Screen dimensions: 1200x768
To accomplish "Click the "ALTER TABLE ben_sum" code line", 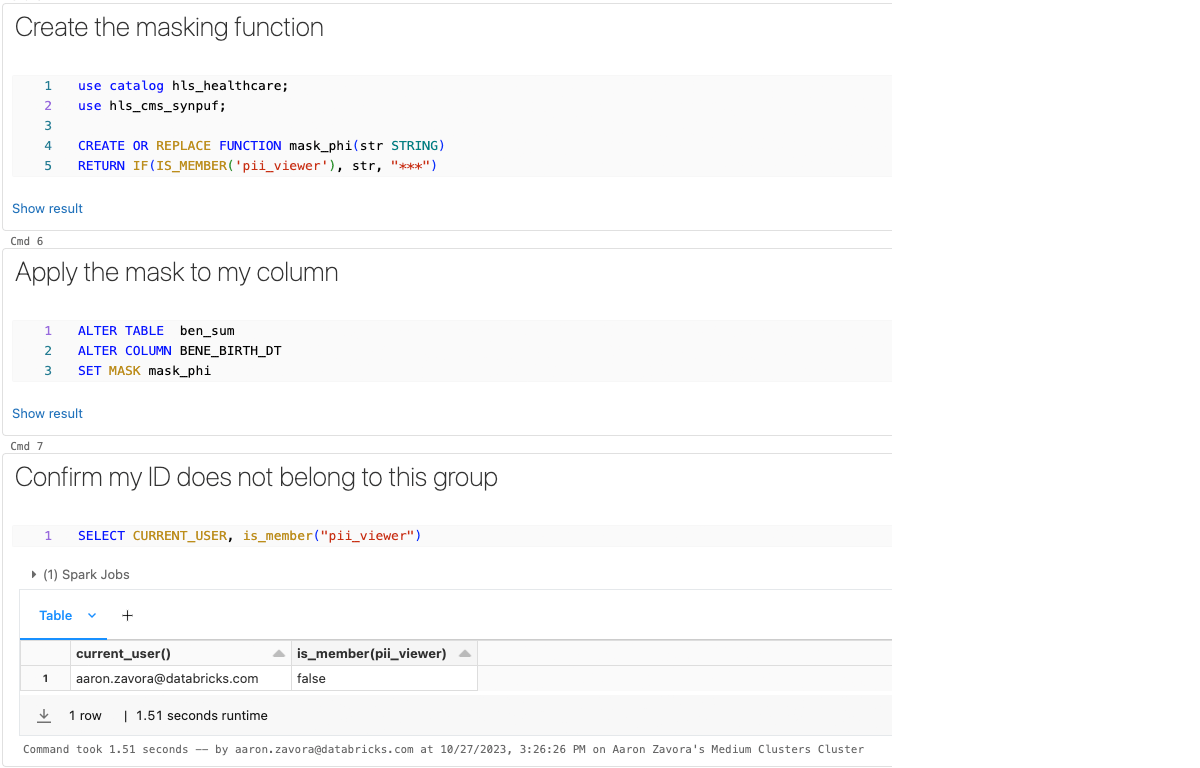I will click(x=156, y=331).
